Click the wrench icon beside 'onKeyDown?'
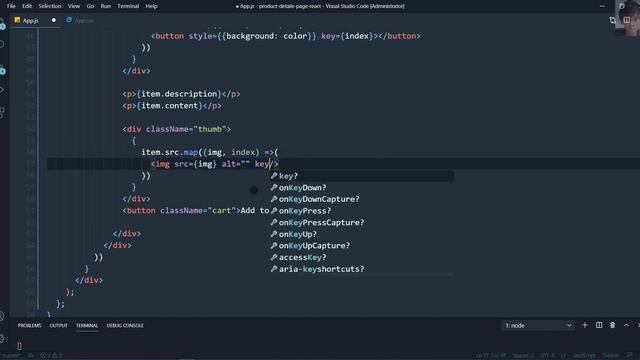Viewport: 640px width, 360px height. pyautogui.click(x=274, y=187)
